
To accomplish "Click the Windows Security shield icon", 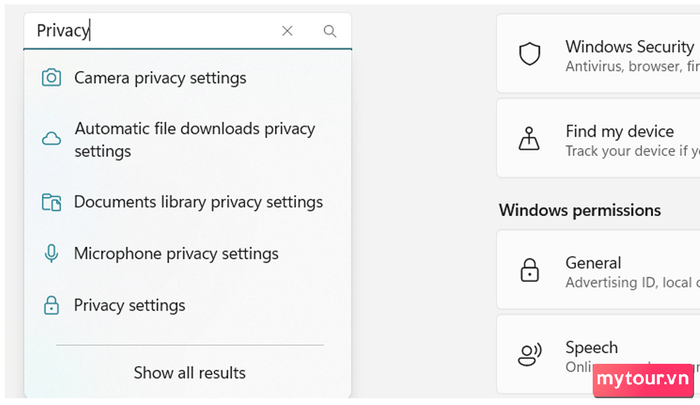I will click(529, 54).
